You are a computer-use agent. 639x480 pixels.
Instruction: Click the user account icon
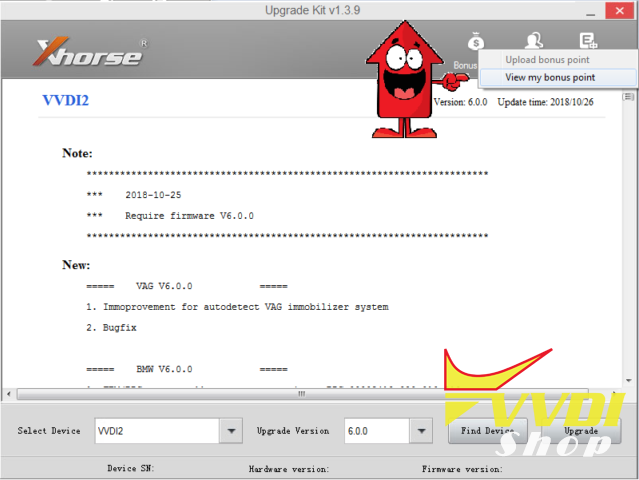pos(534,40)
